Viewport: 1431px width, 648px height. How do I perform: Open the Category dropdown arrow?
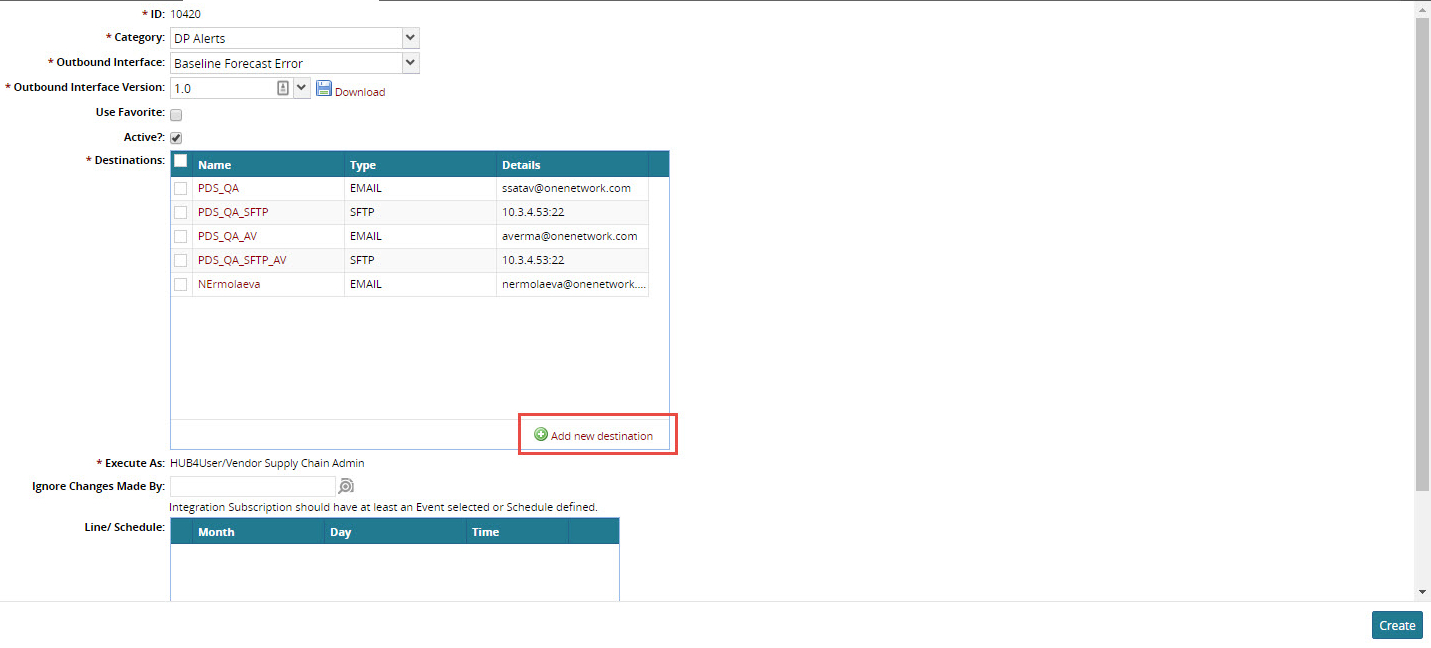pos(410,38)
